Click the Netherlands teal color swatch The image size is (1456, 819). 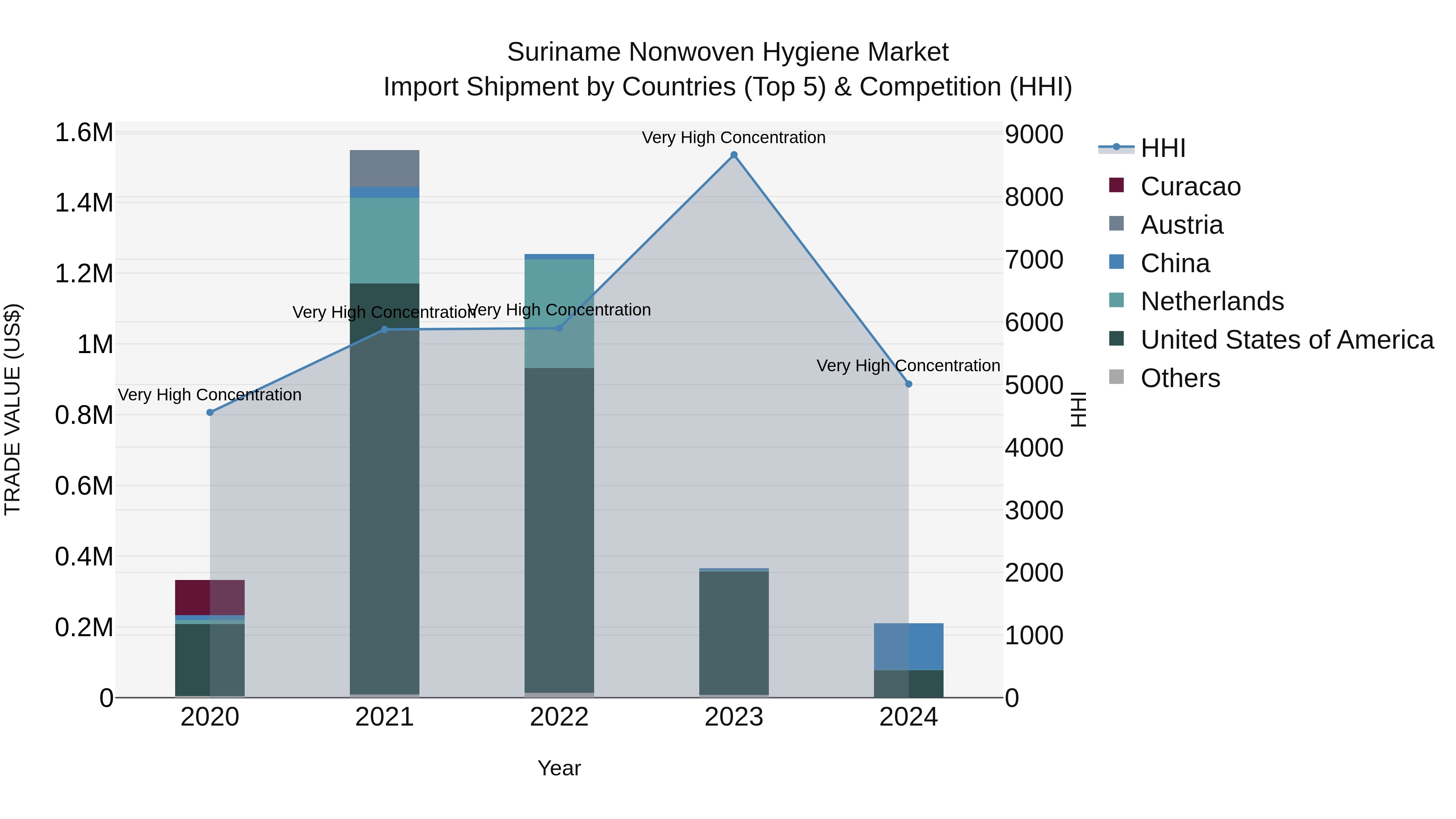1116,300
